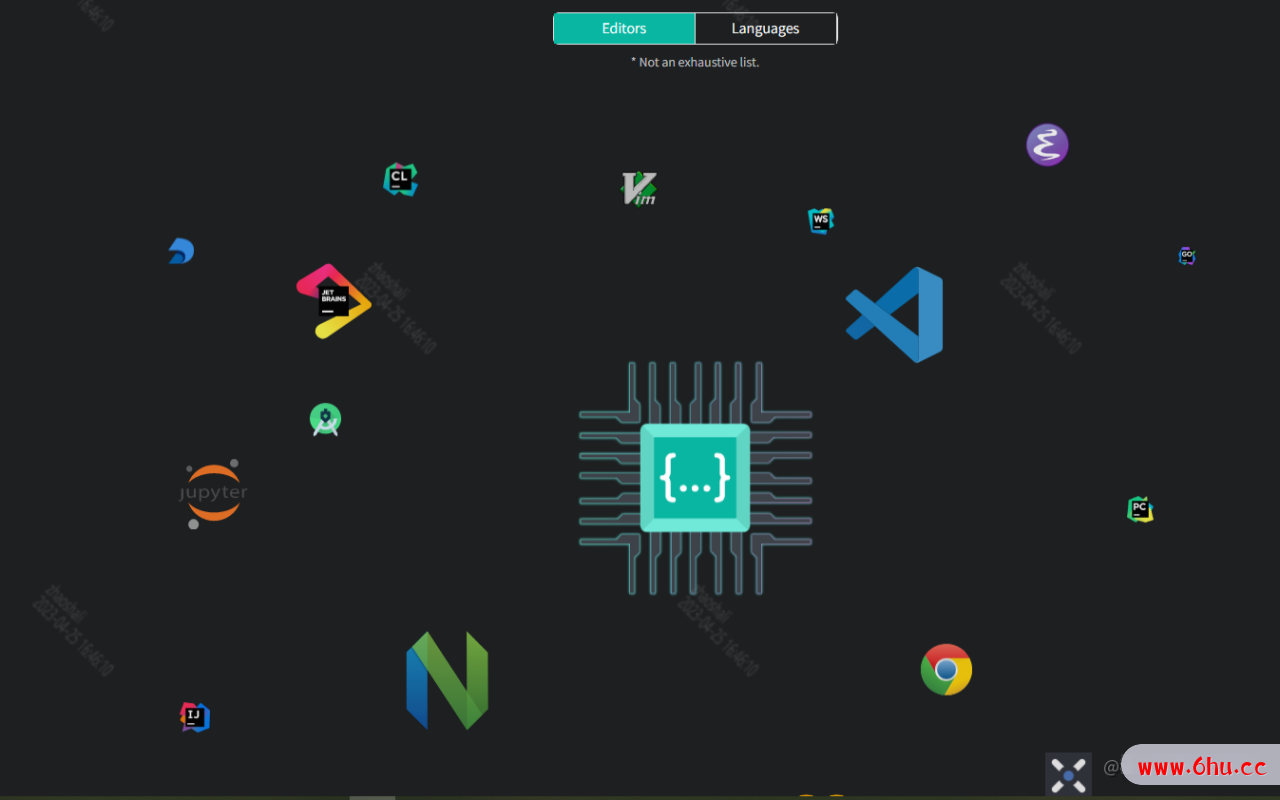Select the Neovim N logo
Viewport: 1280px width, 800px height.
[447, 680]
